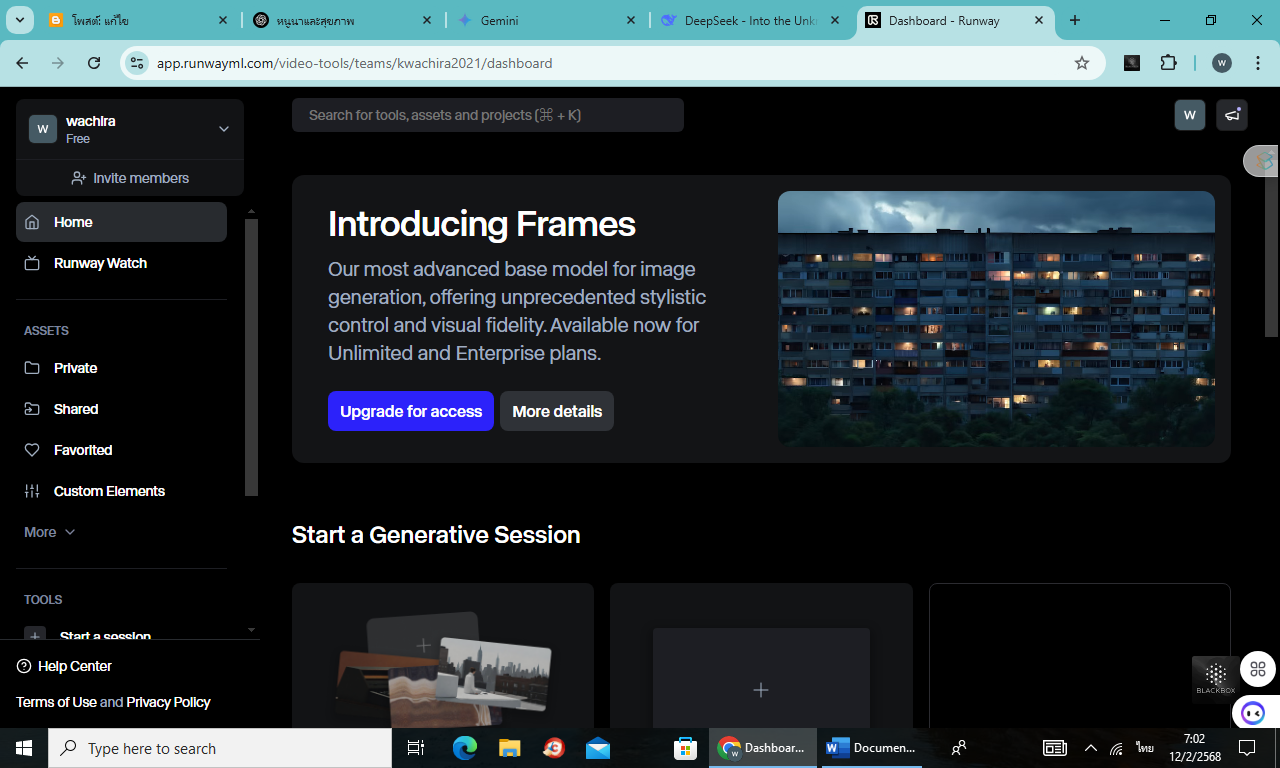Open the Private assets folder
Image resolution: width=1280 pixels, height=768 pixels.
pyautogui.click(x=121, y=368)
